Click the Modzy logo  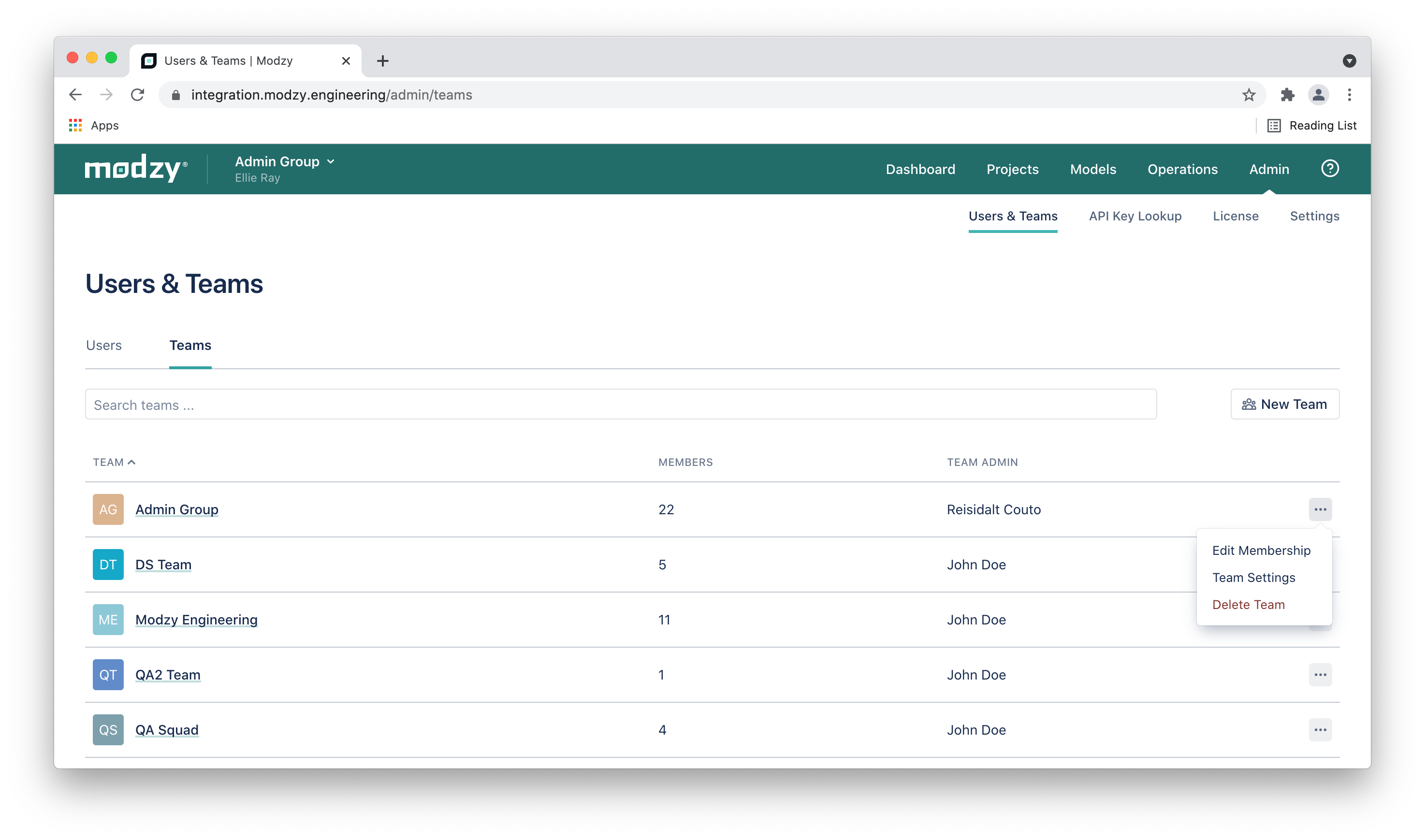[x=135, y=168]
